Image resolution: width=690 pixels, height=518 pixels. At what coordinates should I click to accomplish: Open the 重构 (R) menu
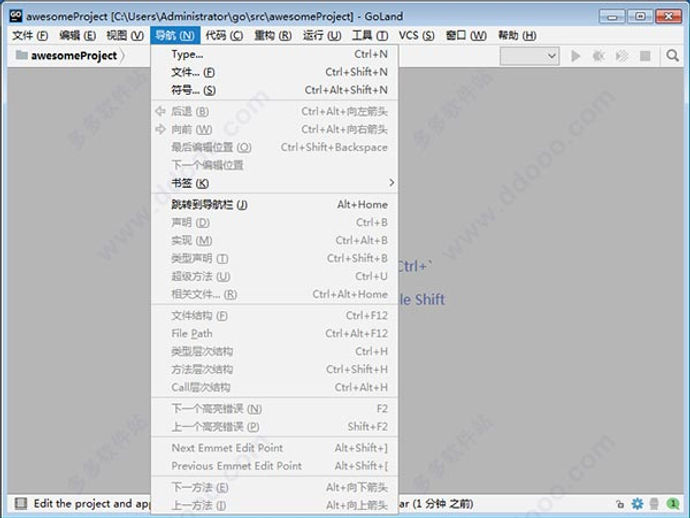click(x=273, y=35)
